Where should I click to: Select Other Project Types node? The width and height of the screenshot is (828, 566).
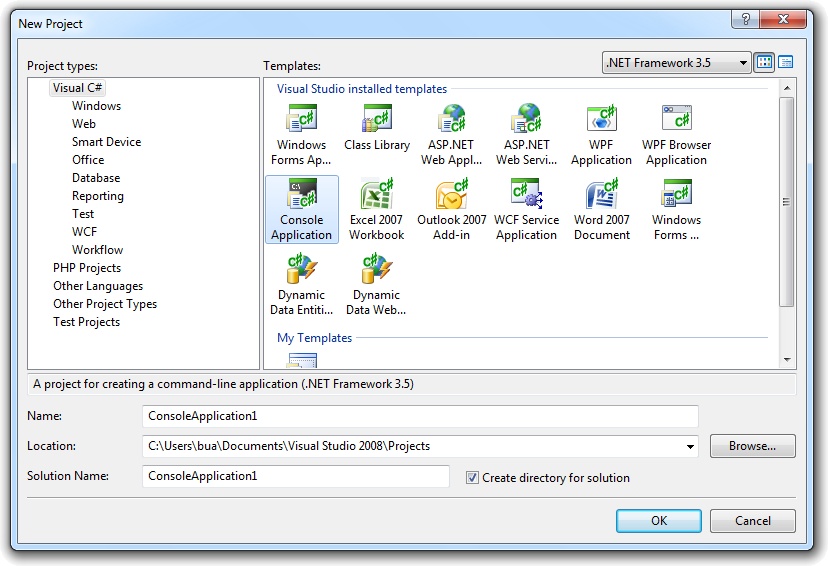click(x=105, y=304)
